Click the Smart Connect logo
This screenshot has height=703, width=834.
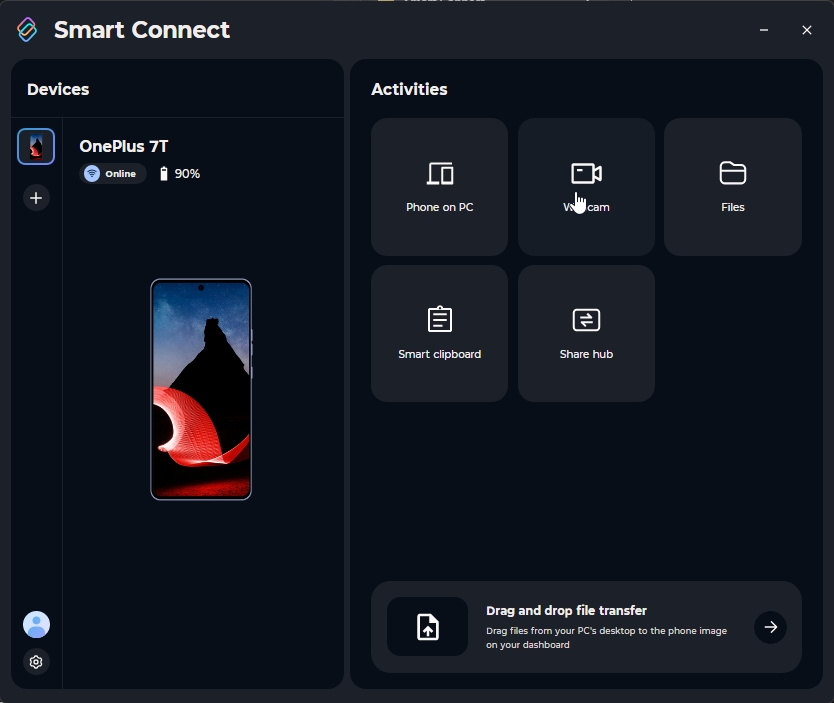pos(26,30)
